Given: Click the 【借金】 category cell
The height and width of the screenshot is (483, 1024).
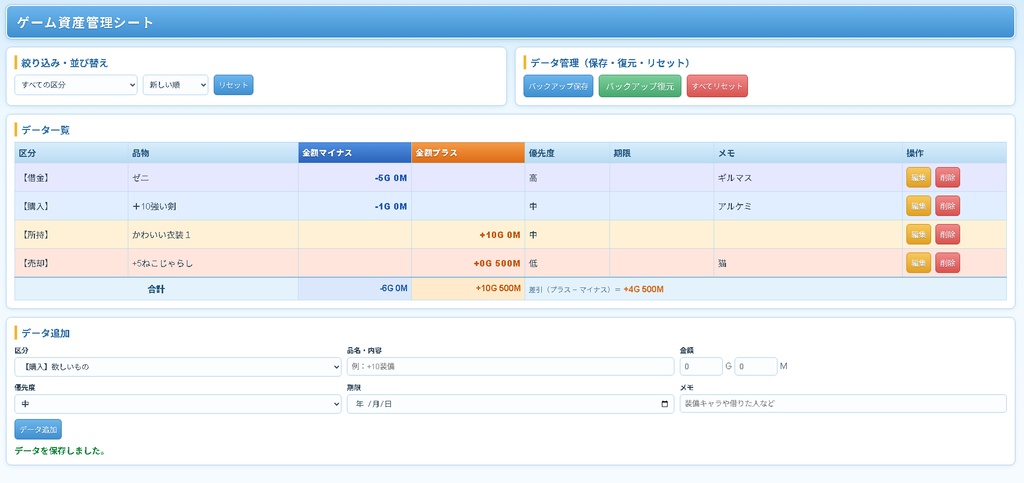Looking at the screenshot, I should click(x=71, y=178).
